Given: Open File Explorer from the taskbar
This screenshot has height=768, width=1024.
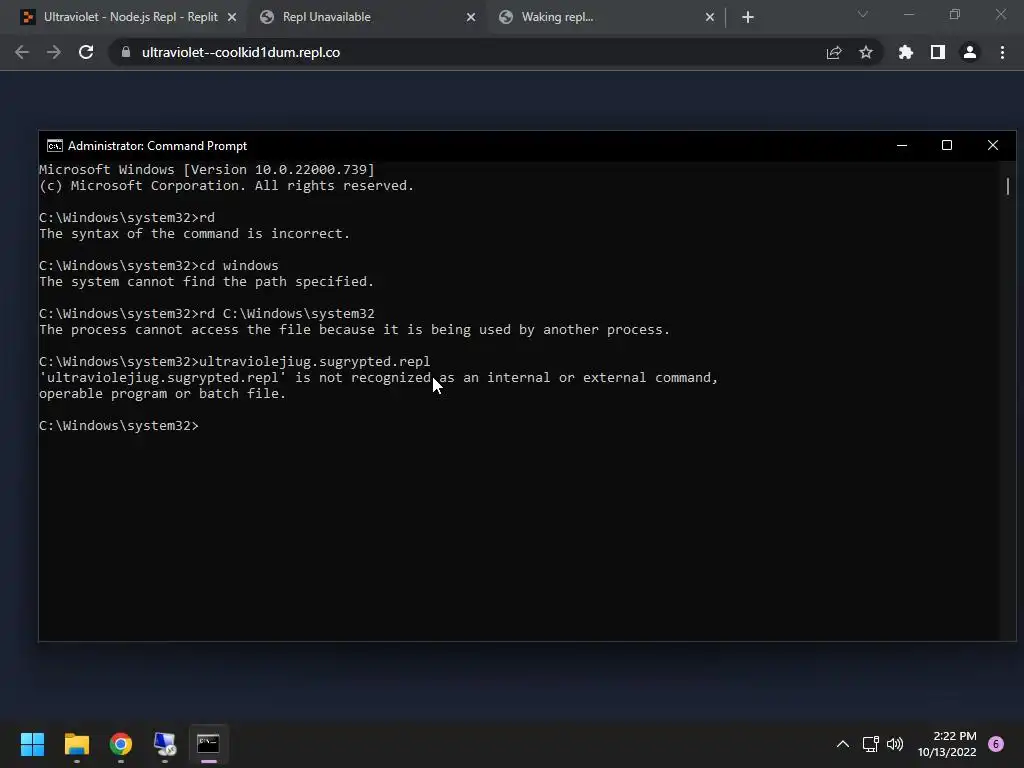Looking at the screenshot, I should (x=76, y=744).
